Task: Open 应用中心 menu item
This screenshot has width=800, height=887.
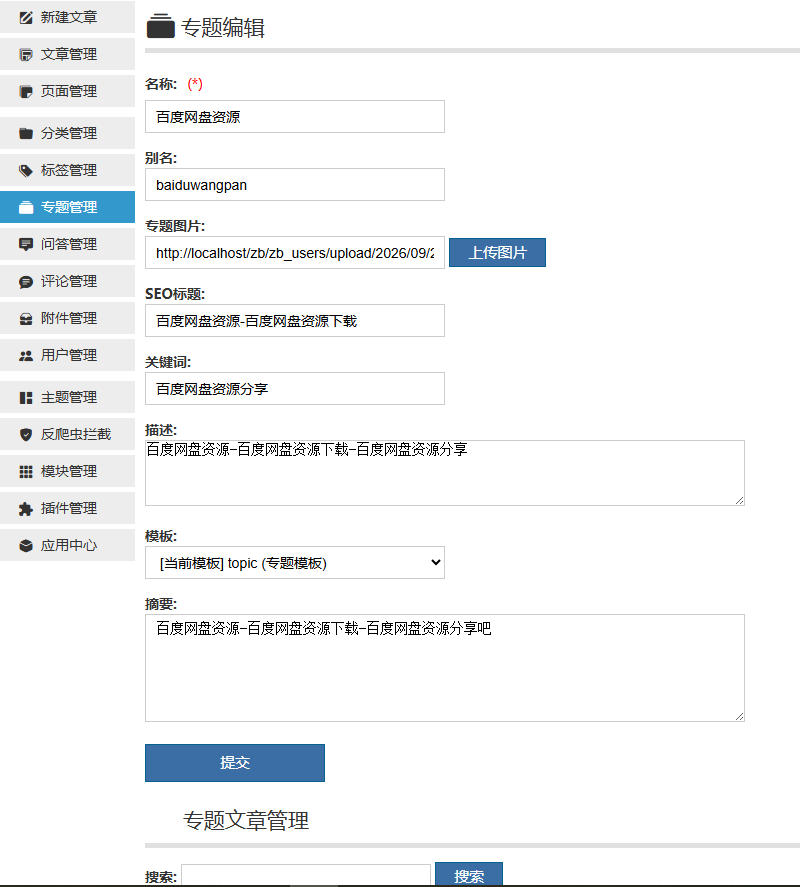Action: (67, 545)
